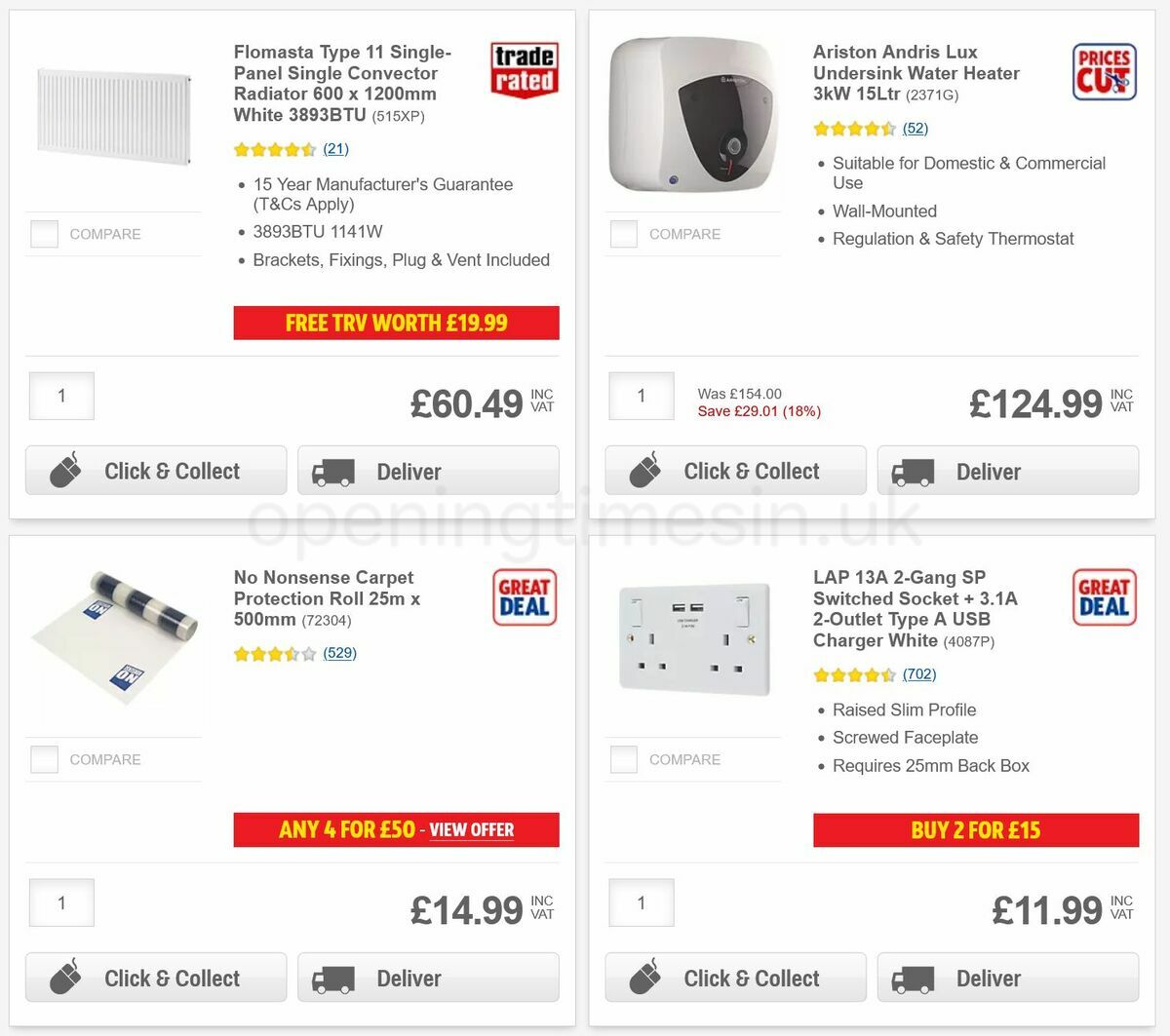Image resolution: width=1170 pixels, height=1036 pixels.
Task: Click the mouse icon for USB socket Click & Collect
Action: pyautogui.click(x=643, y=978)
